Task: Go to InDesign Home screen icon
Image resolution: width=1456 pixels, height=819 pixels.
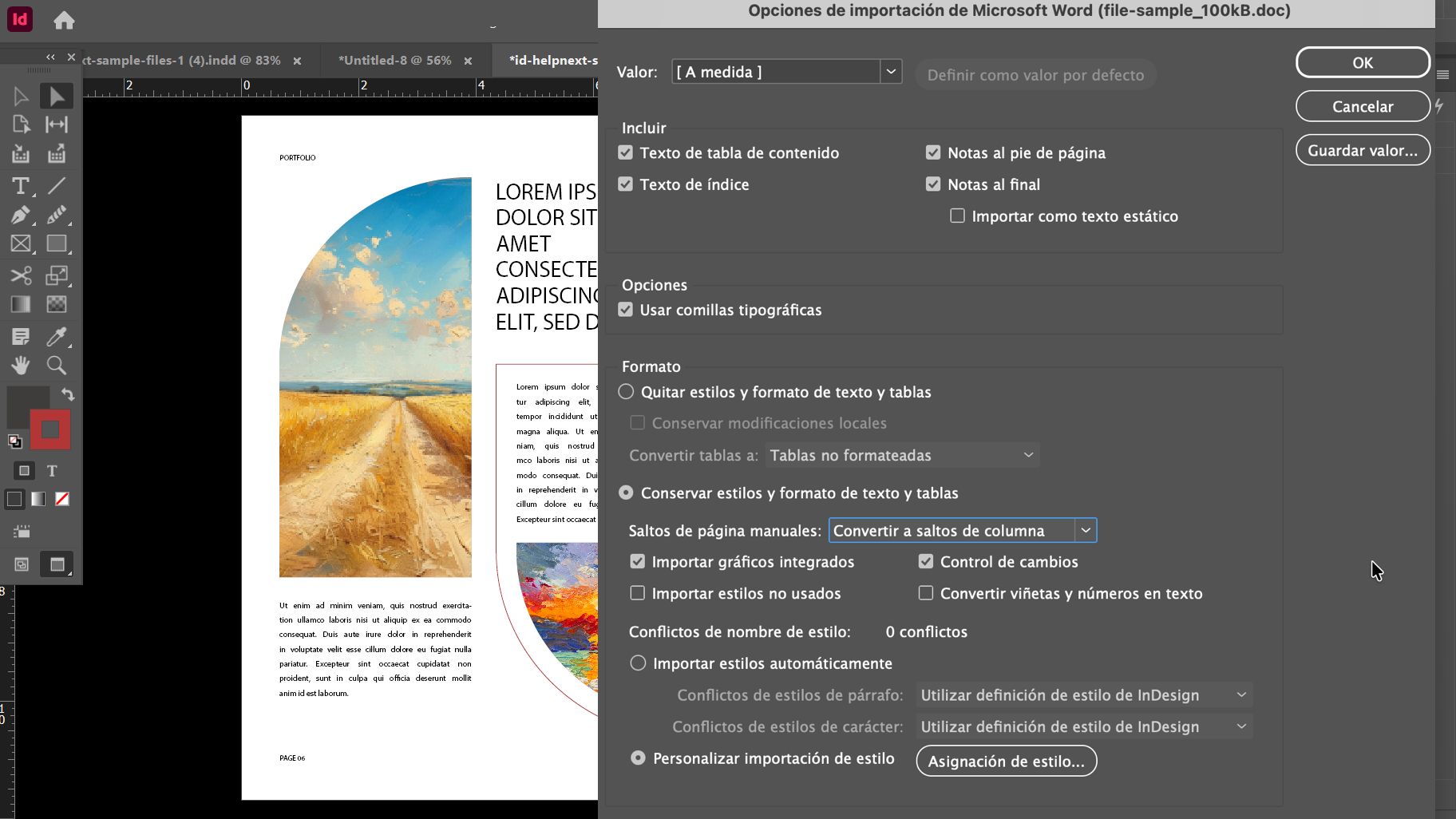Action: tap(64, 20)
